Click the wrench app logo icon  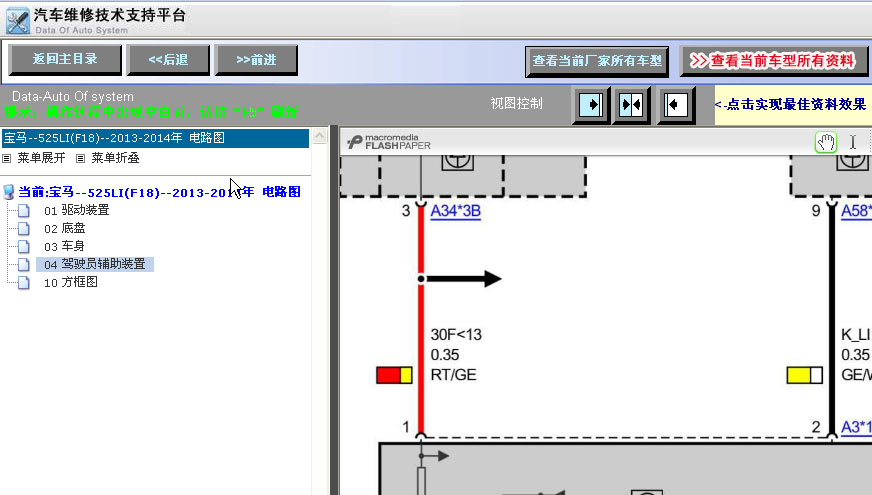(x=18, y=21)
